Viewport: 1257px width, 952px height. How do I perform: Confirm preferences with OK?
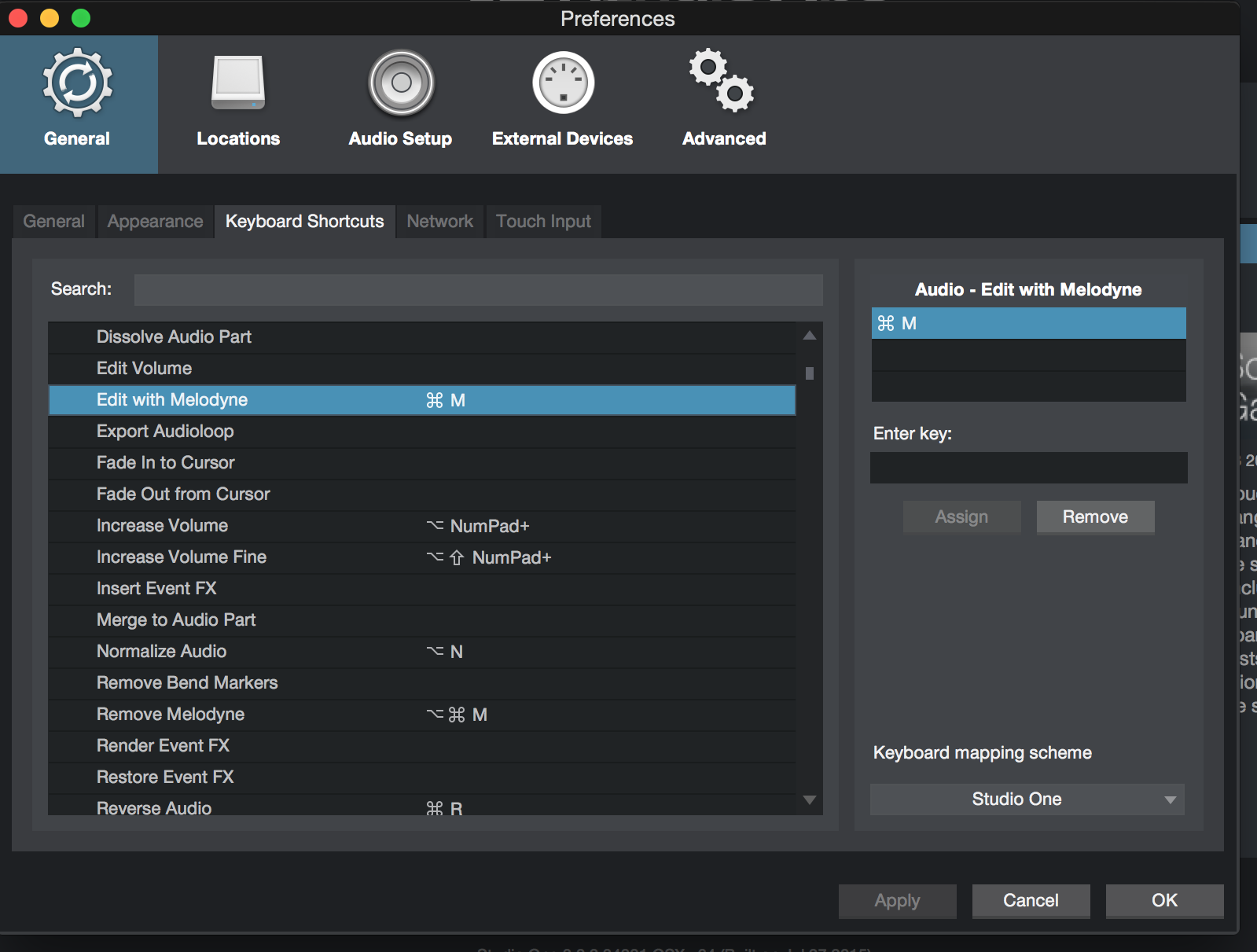(x=1164, y=901)
